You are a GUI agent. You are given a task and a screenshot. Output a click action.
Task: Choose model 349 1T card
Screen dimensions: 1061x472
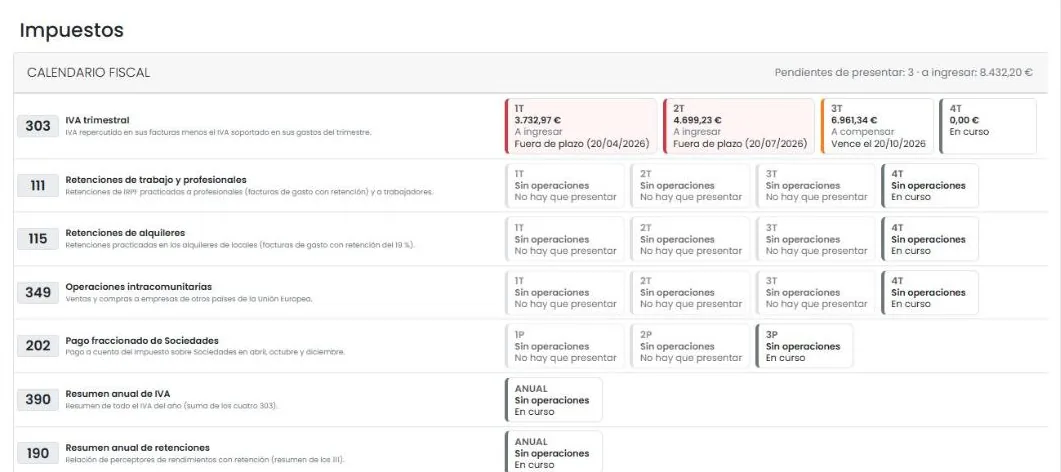point(565,293)
